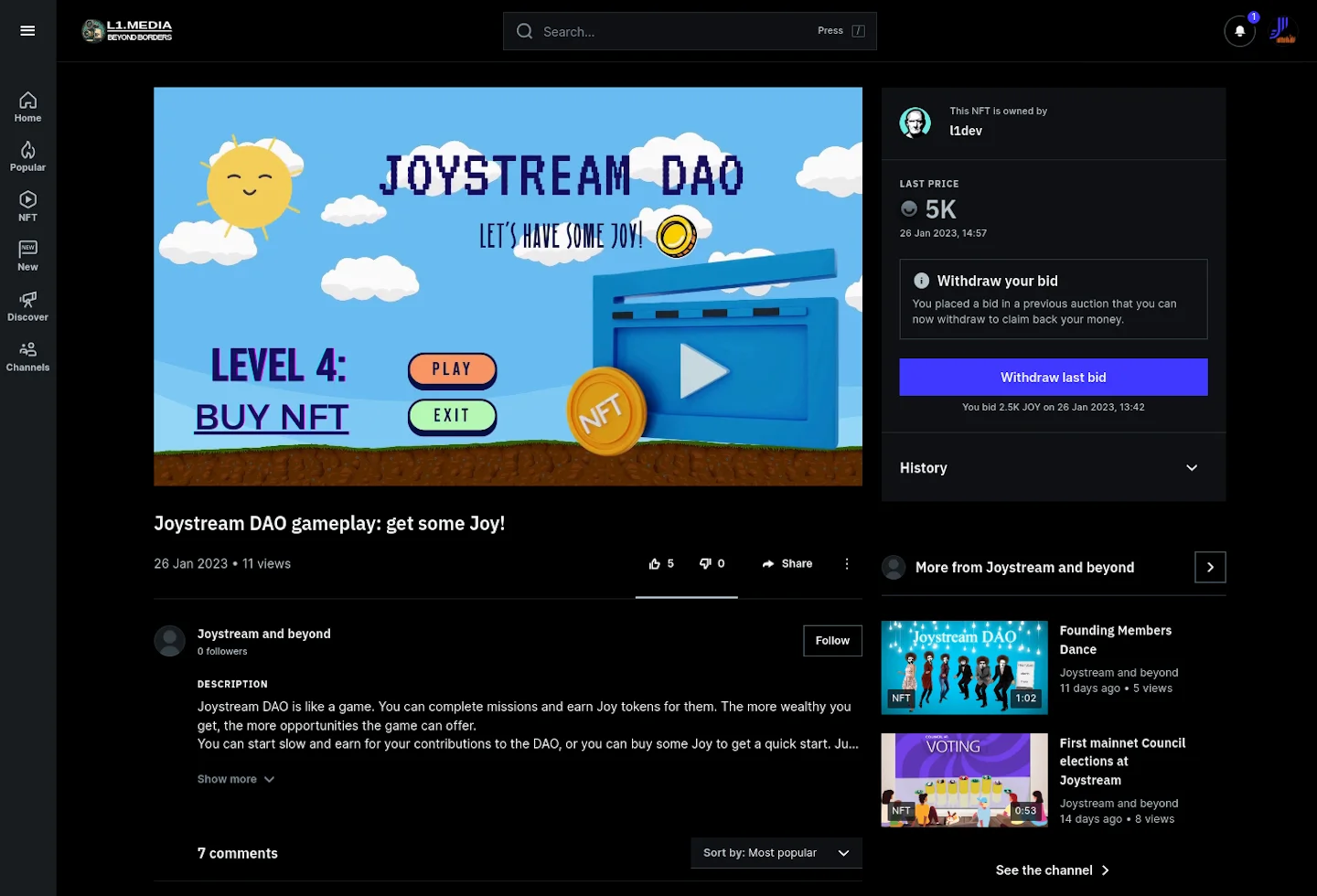Expand the History section
Screen dimensions: 1317x896
click(1053, 467)
